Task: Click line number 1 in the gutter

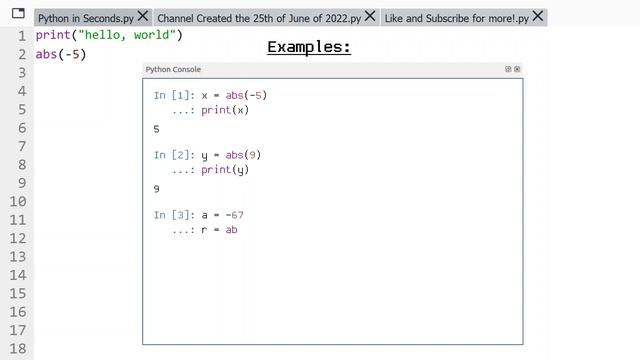Action: coord(22,36)
